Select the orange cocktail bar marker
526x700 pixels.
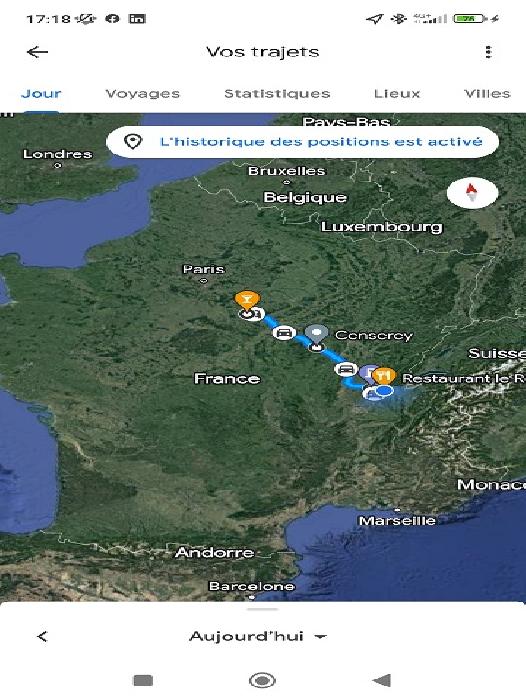pos(247,300)
